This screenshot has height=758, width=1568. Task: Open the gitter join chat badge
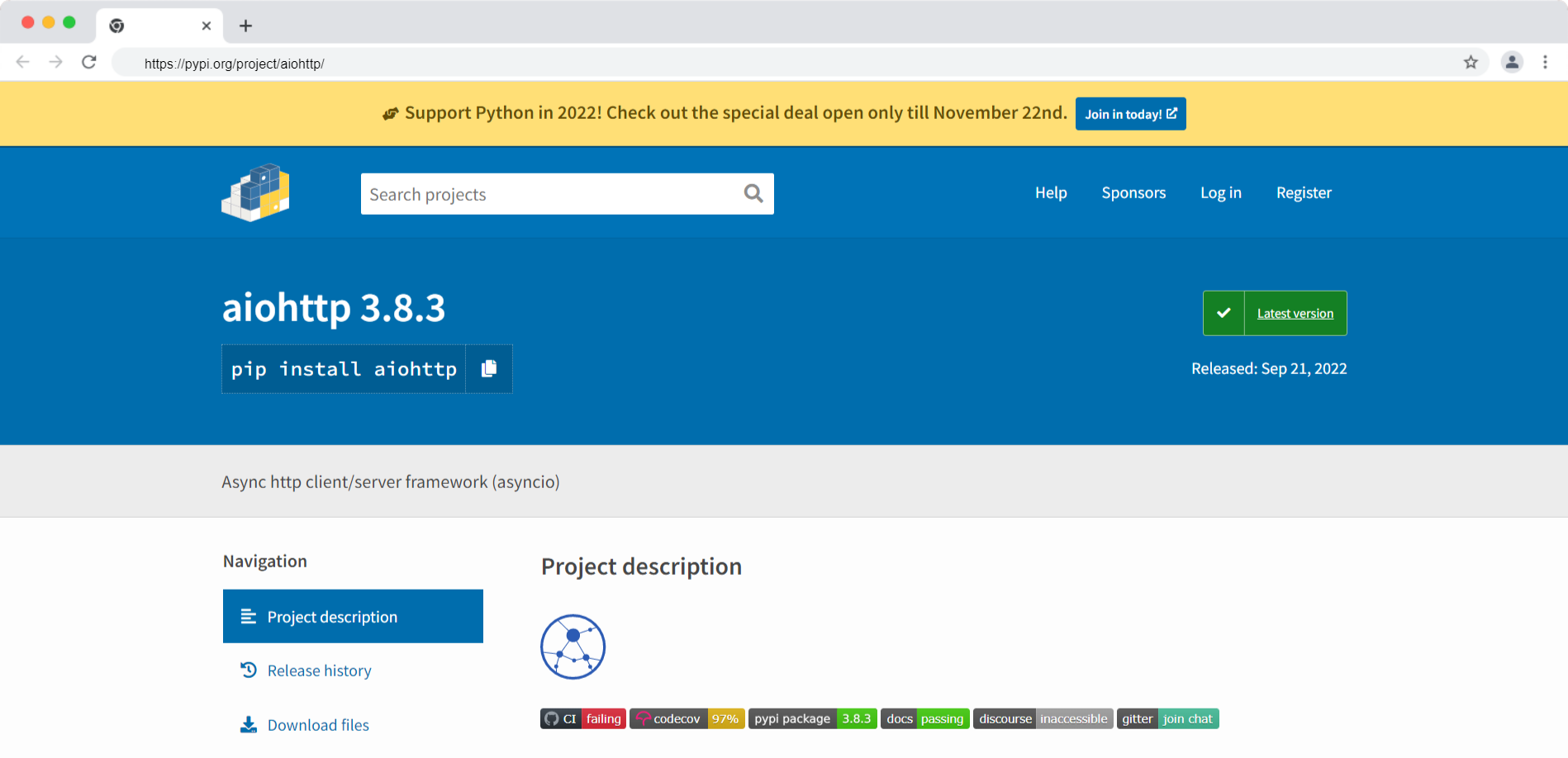pyautogui.click(x=1168, y=718)
